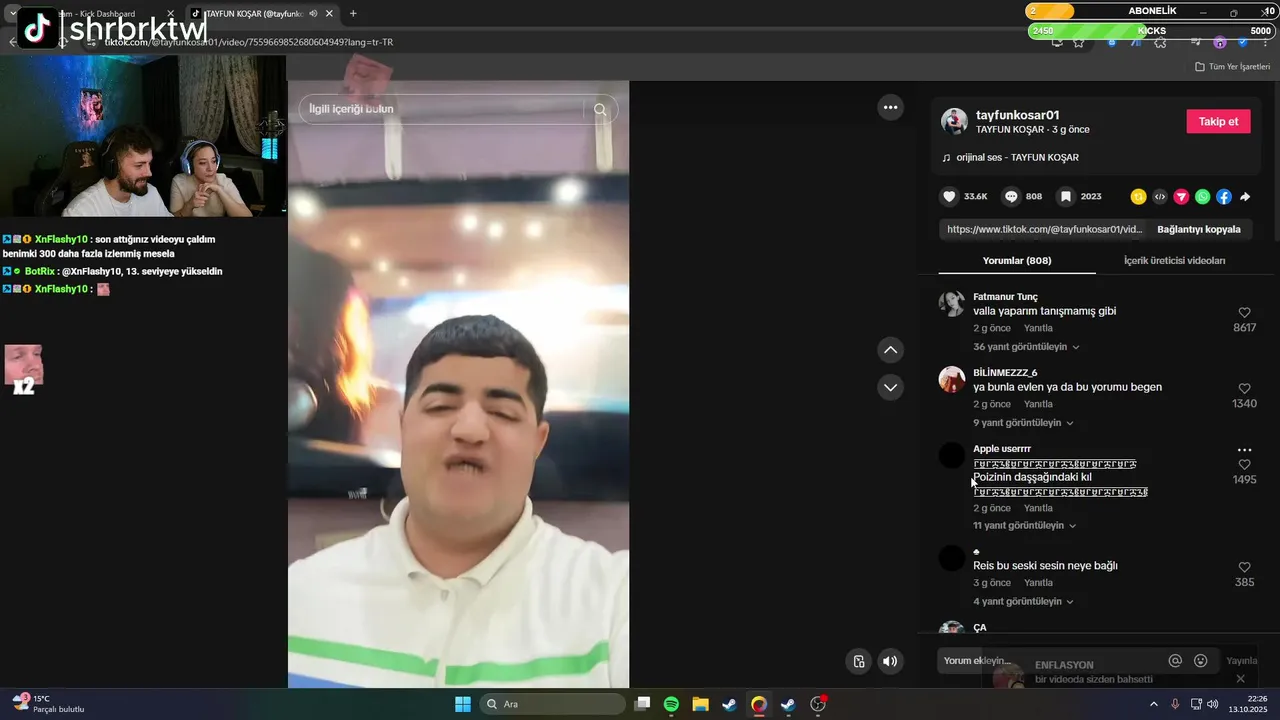Save video with the bookmark icon
The image size is (1280, 720).
(1066, 197)
